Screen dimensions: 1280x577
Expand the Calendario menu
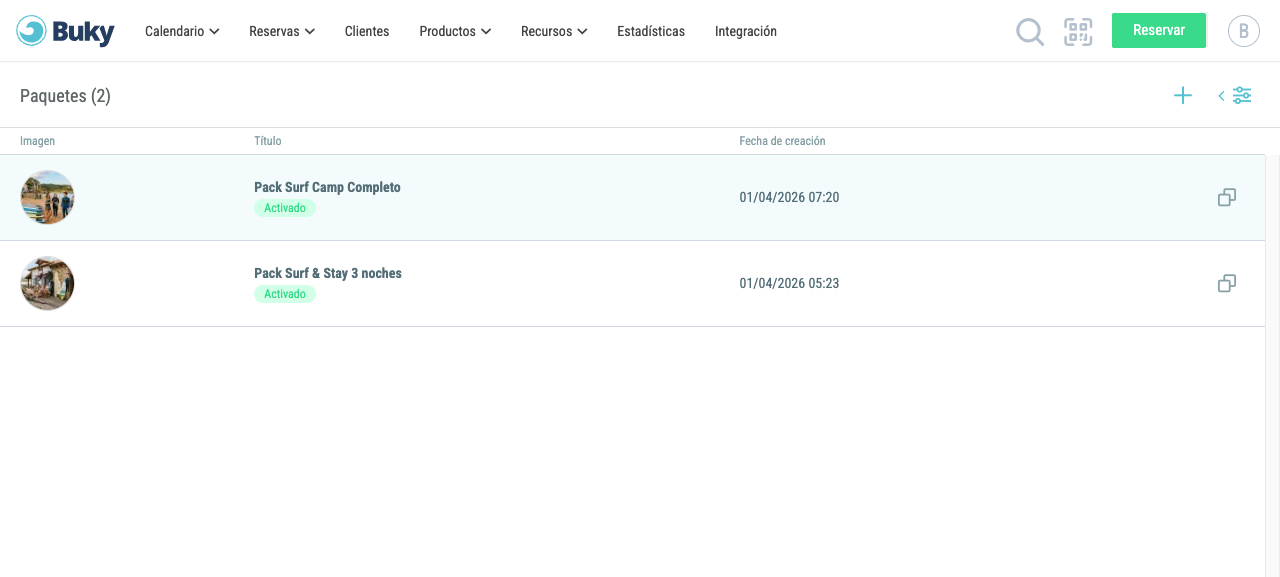(182, 31)
